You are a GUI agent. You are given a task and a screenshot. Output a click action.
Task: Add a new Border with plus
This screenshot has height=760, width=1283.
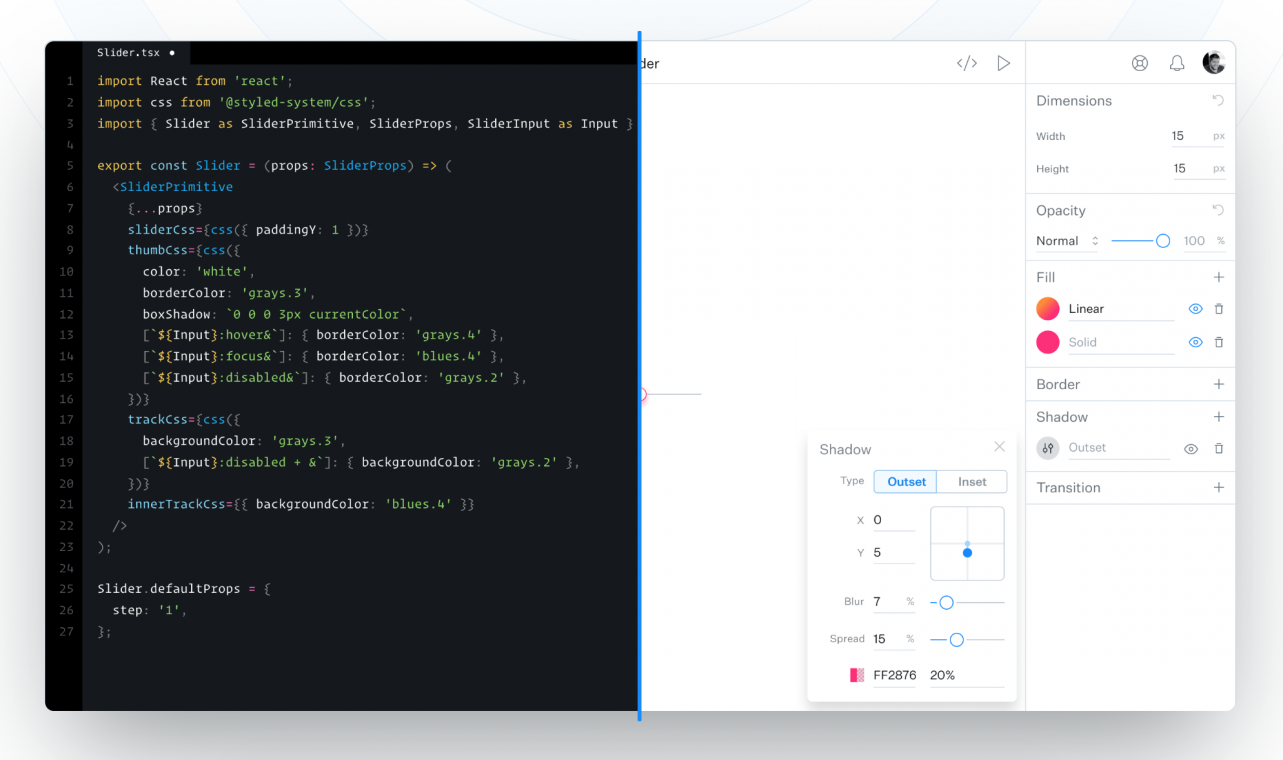pos(1218,384)
